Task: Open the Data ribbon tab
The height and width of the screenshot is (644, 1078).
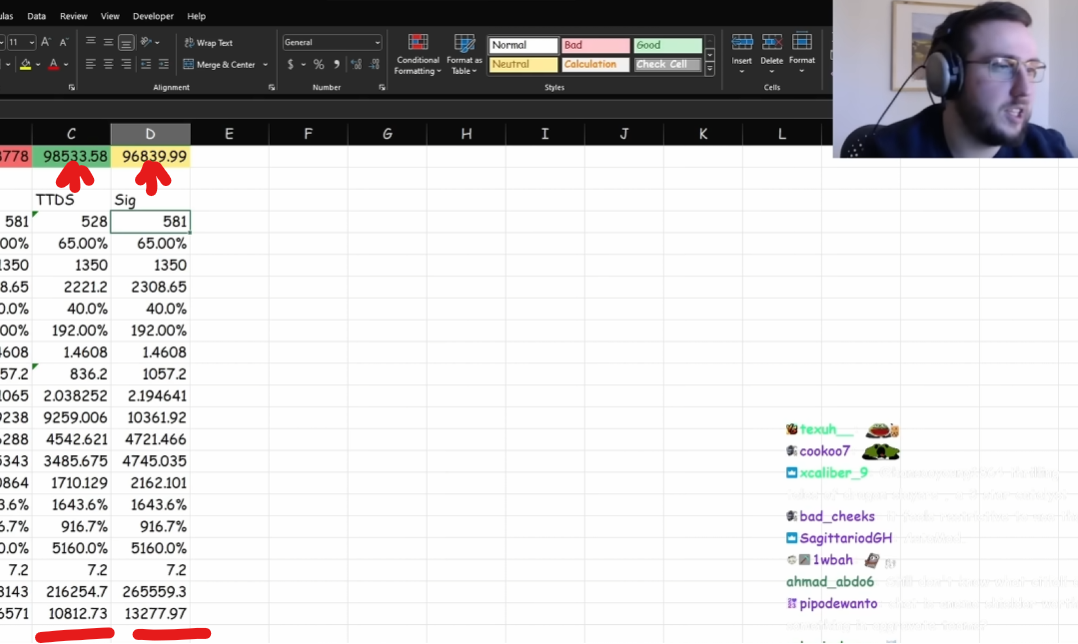Action: (x=36, y=16)
